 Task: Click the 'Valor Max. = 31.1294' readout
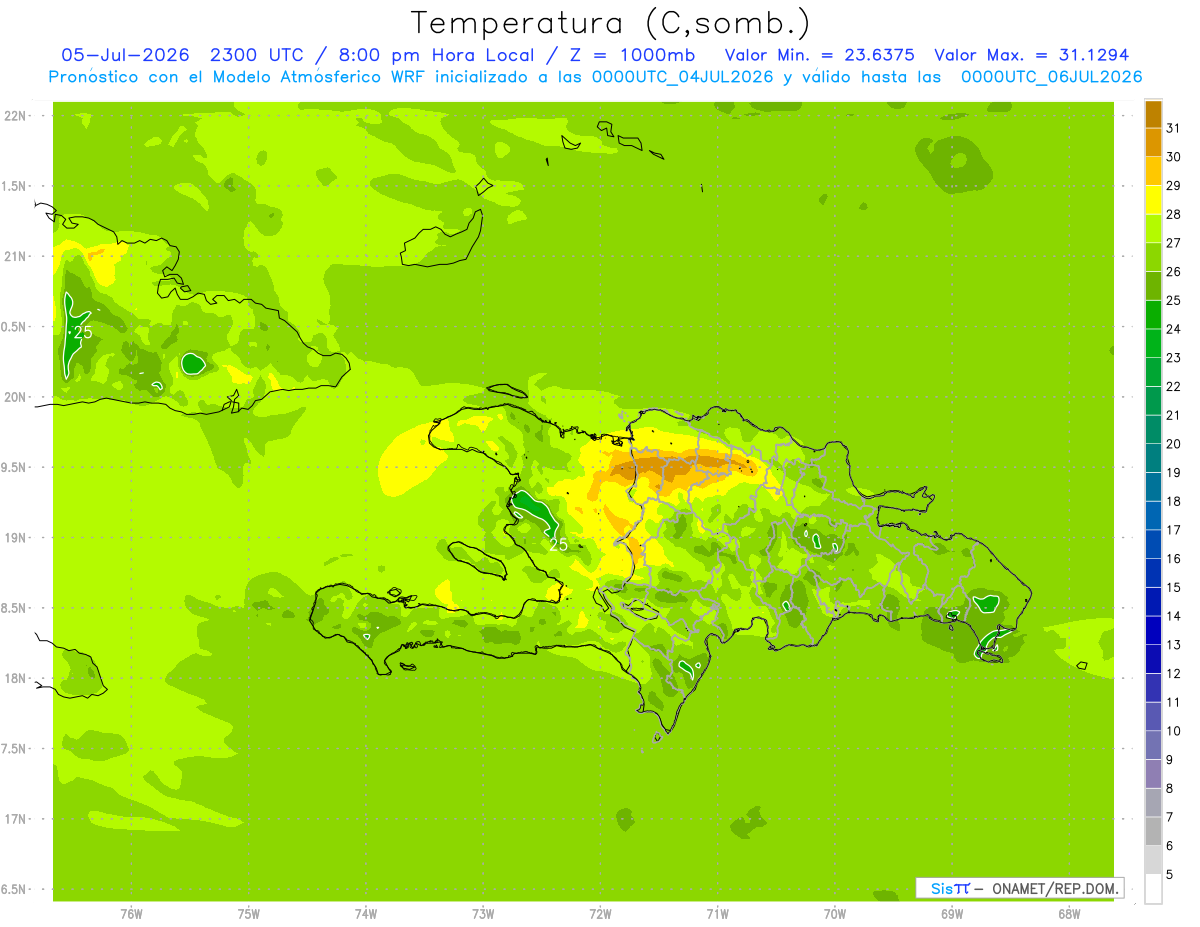click(1032, 55)
